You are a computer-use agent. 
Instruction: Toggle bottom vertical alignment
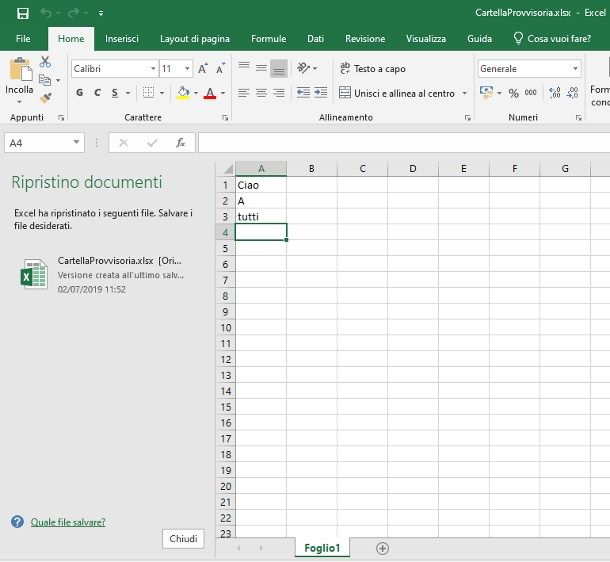[279, 68]
